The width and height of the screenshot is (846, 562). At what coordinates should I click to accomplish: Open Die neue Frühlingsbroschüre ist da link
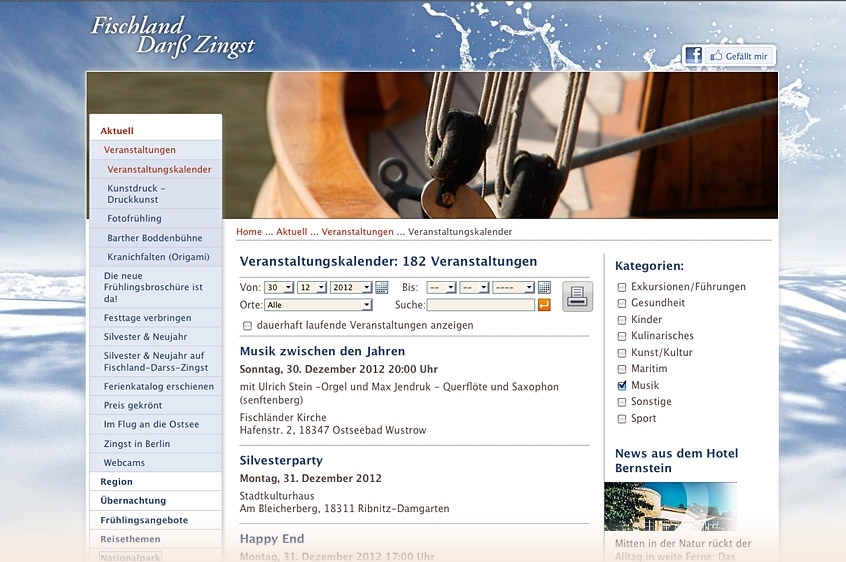point(153,287)
